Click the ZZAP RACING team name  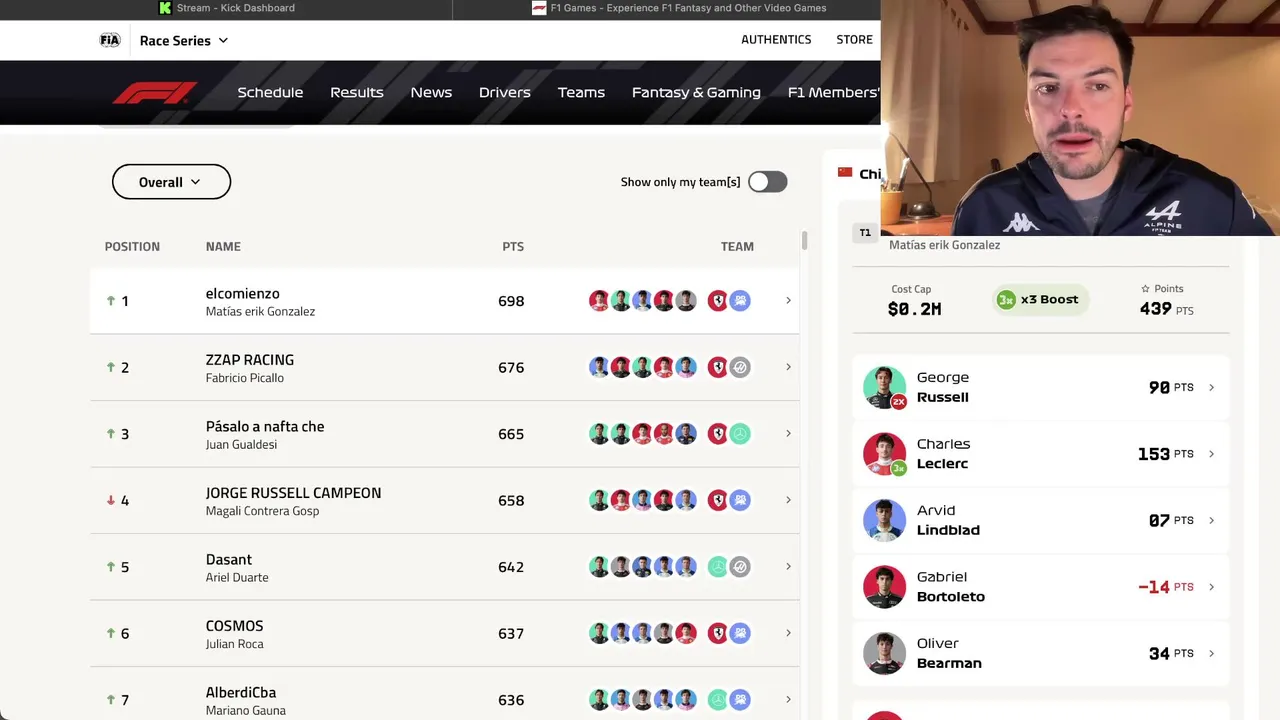click(250, 360)
